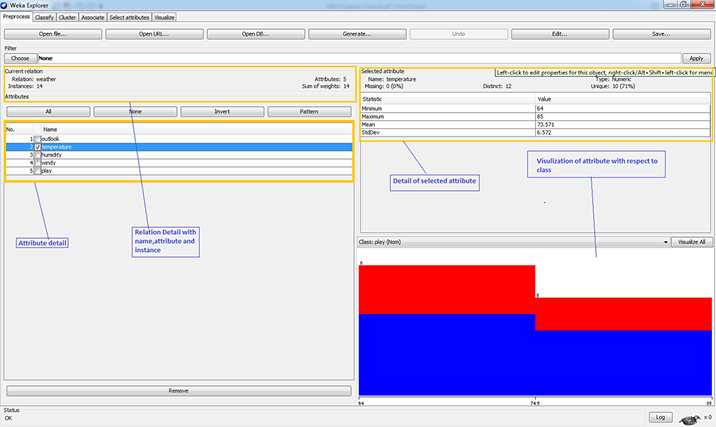This screenshot has width=716, height=427.
Task: Uncheck the temperature attribute checkbox
Action: click(x=37, y=147)
